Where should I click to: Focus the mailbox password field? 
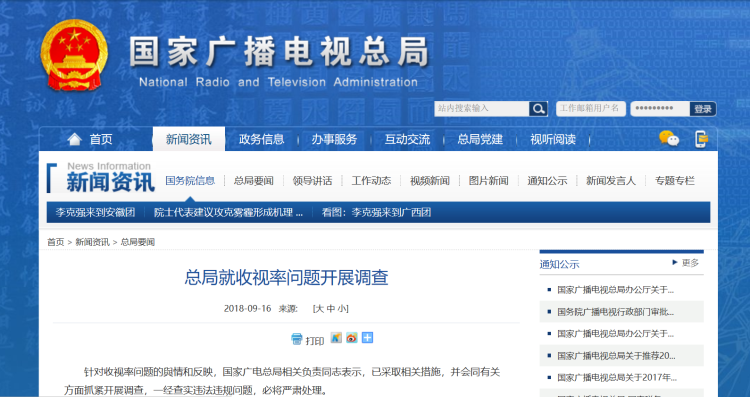click(660, 109)
